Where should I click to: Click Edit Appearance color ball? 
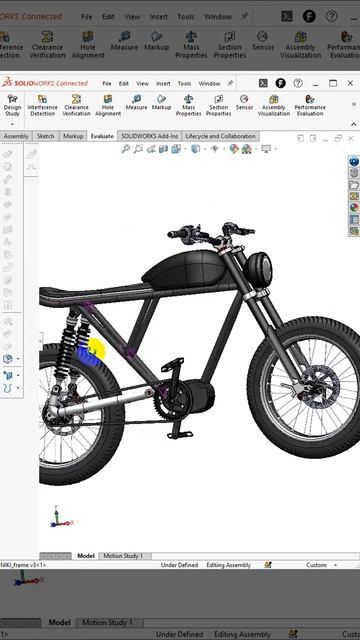234,149
